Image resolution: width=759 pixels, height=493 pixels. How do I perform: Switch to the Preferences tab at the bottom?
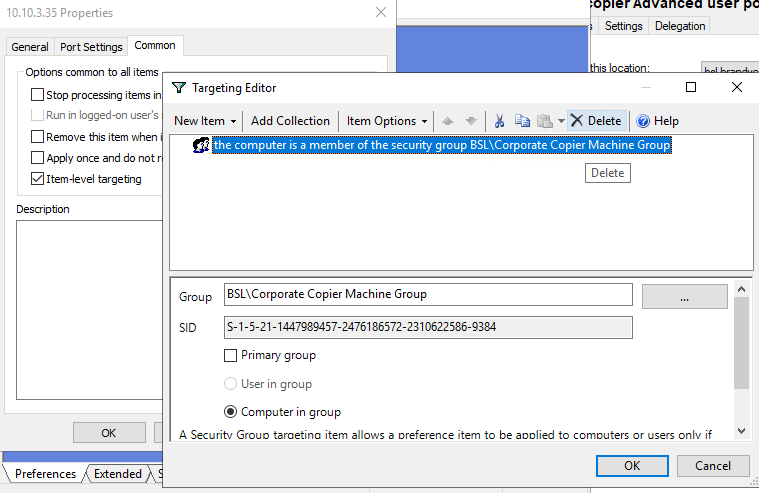(46, 474)
